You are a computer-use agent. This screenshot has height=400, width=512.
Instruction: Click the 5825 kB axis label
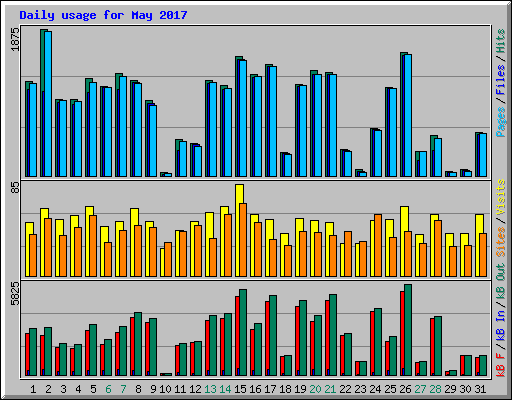(15, 293)
